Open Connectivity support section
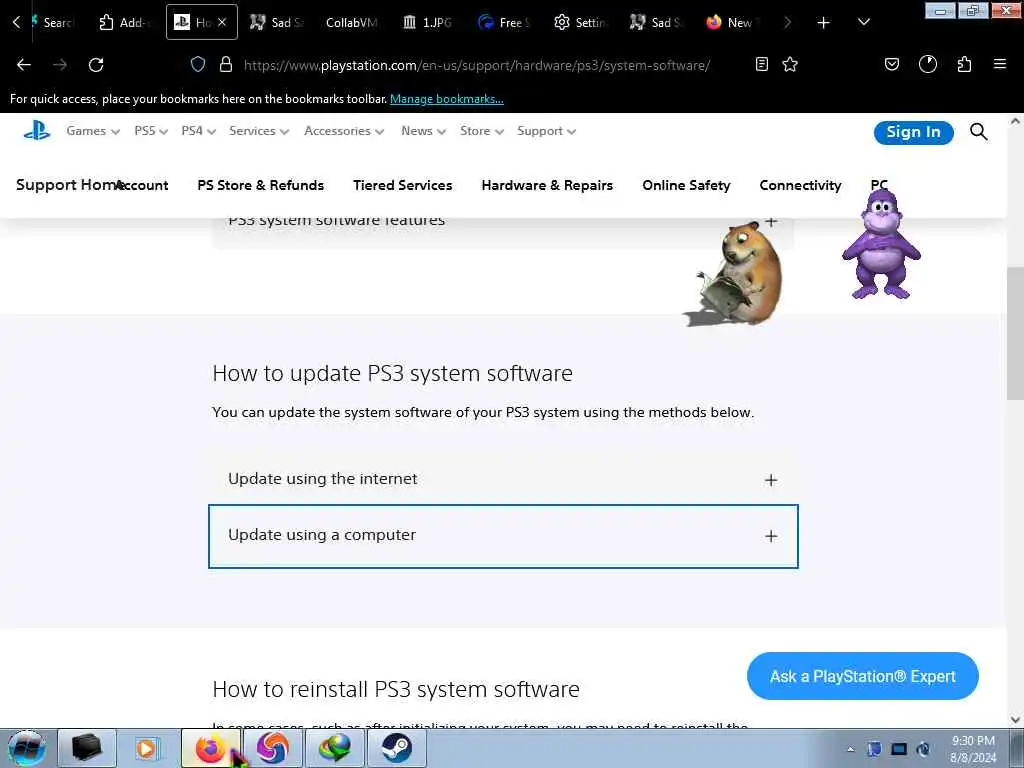The width and height of the screenshot is (1024, 768). click(x=800, y=185)
